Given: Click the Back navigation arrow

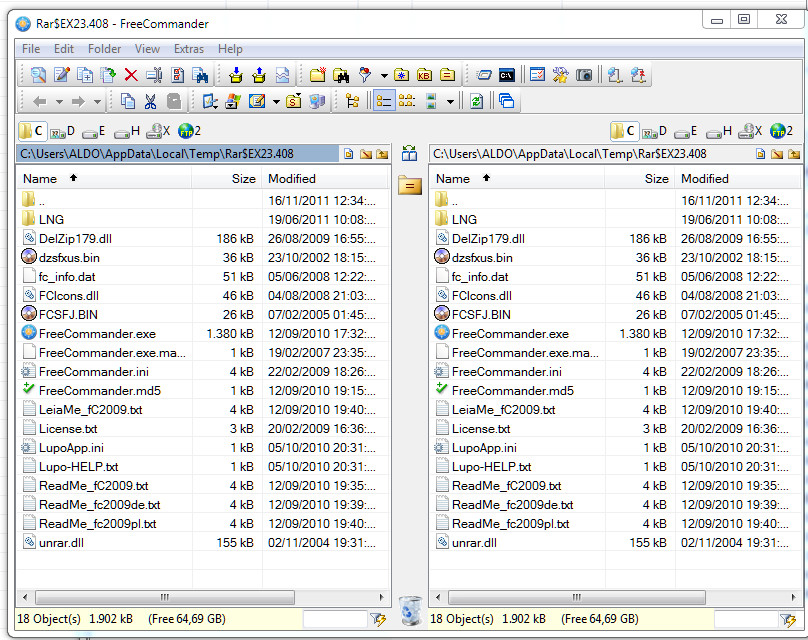Looking at the screenshot, I should tap(40, 102).
